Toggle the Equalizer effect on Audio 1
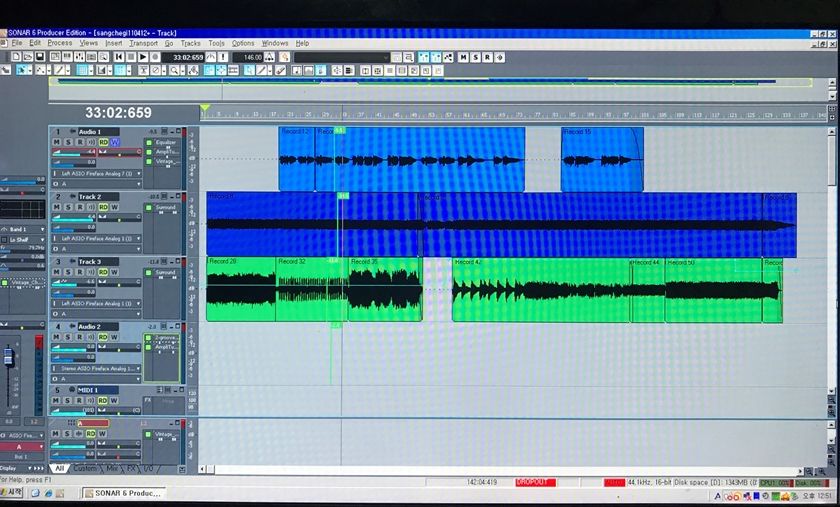840x507 pixels. [x=149, y=143]
